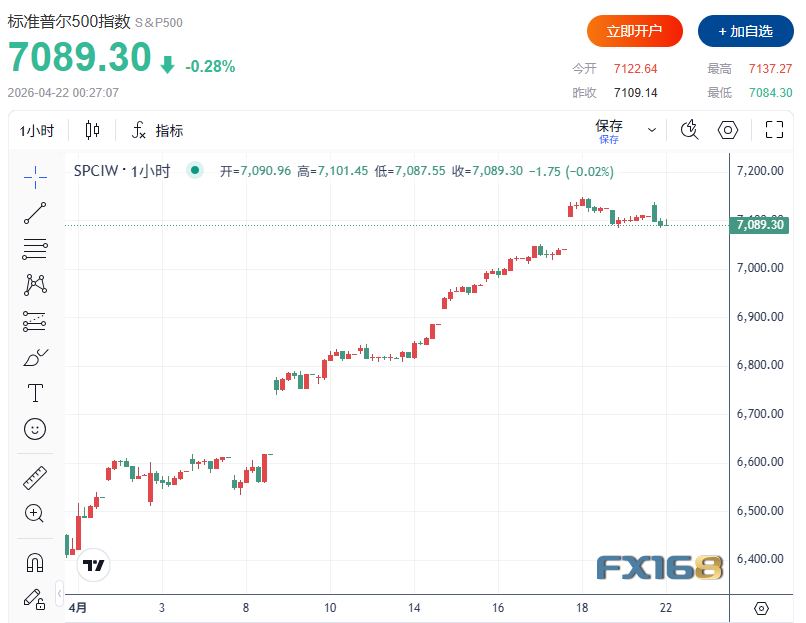Select the XABCD pattern tool
The height and width of the screenshot is (623, 806).
[35, 285]
